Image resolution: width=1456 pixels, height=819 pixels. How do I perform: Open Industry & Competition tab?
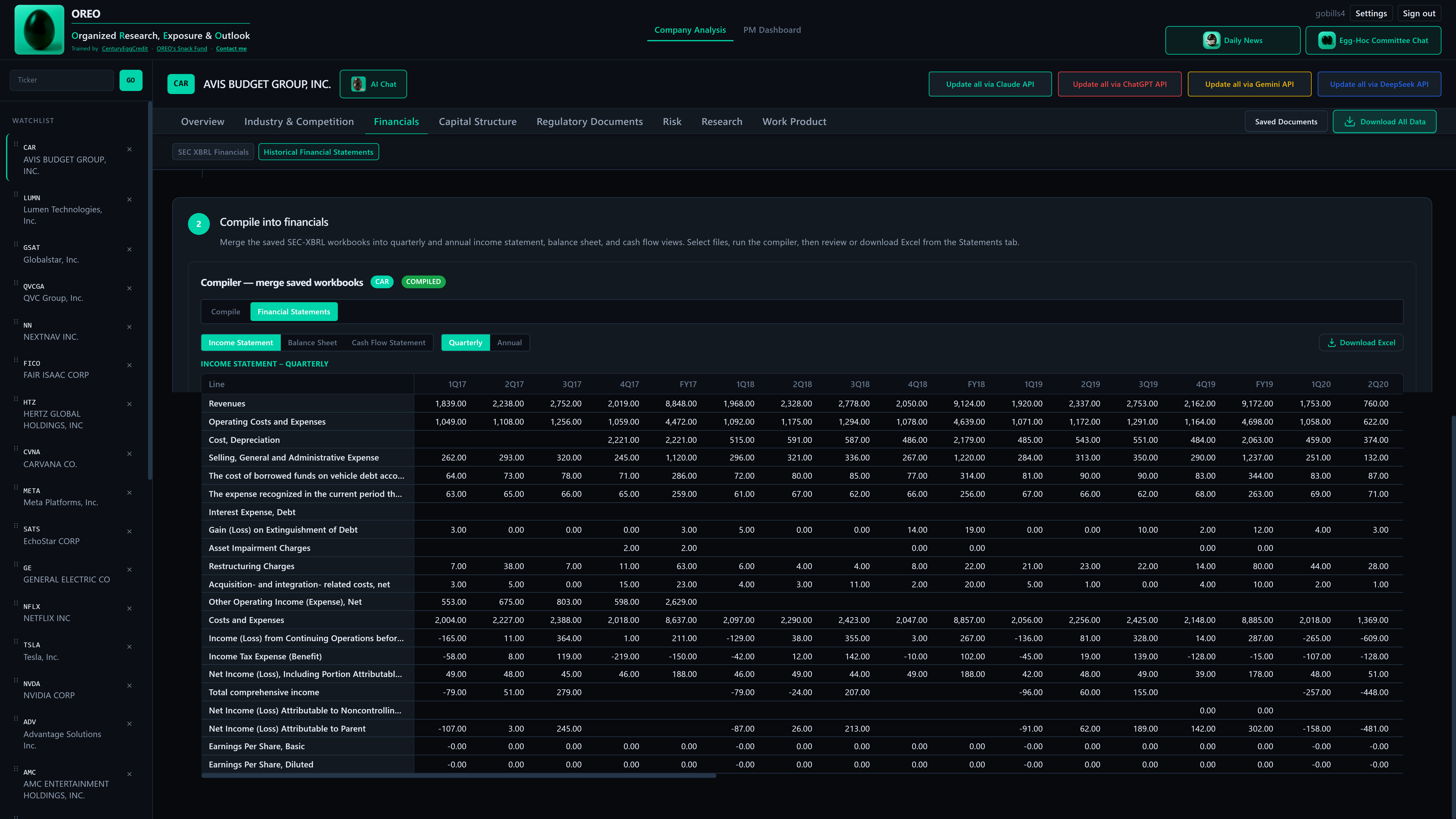pos(299,122)
